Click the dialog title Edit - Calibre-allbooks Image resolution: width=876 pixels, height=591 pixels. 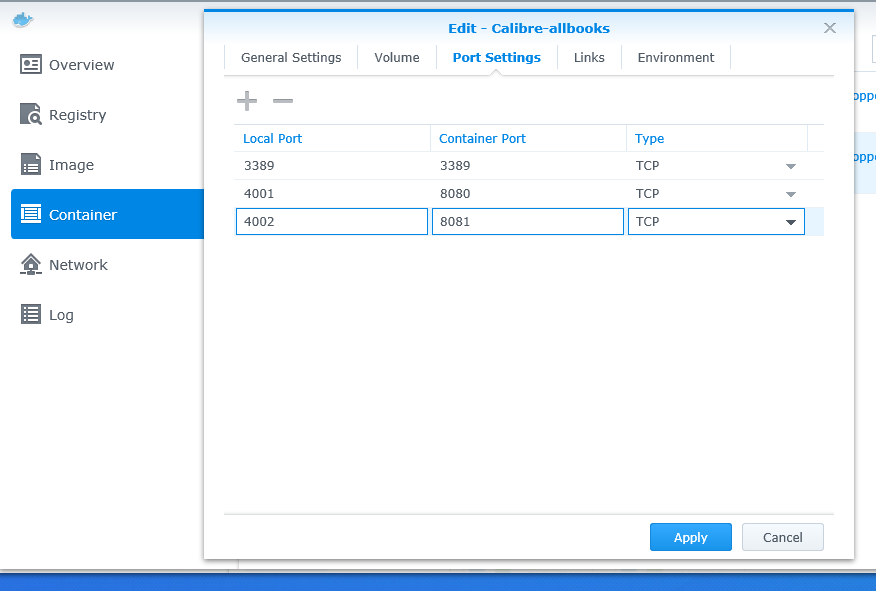pos(529,28)
